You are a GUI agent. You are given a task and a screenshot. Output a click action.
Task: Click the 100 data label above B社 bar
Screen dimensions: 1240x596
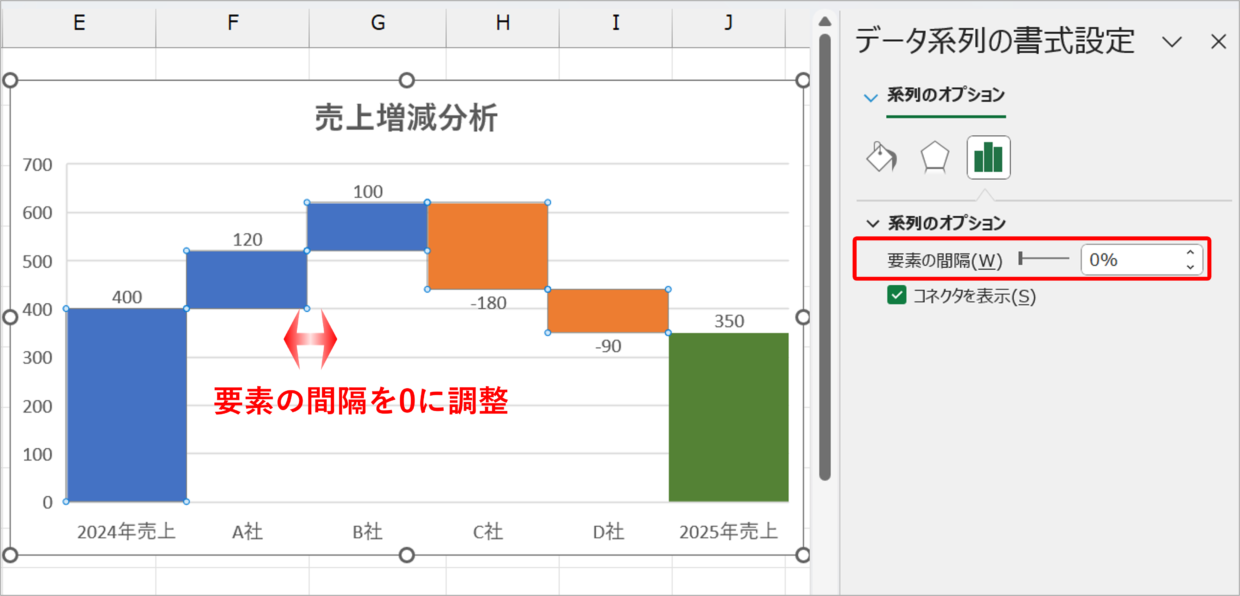pos(368,191)
